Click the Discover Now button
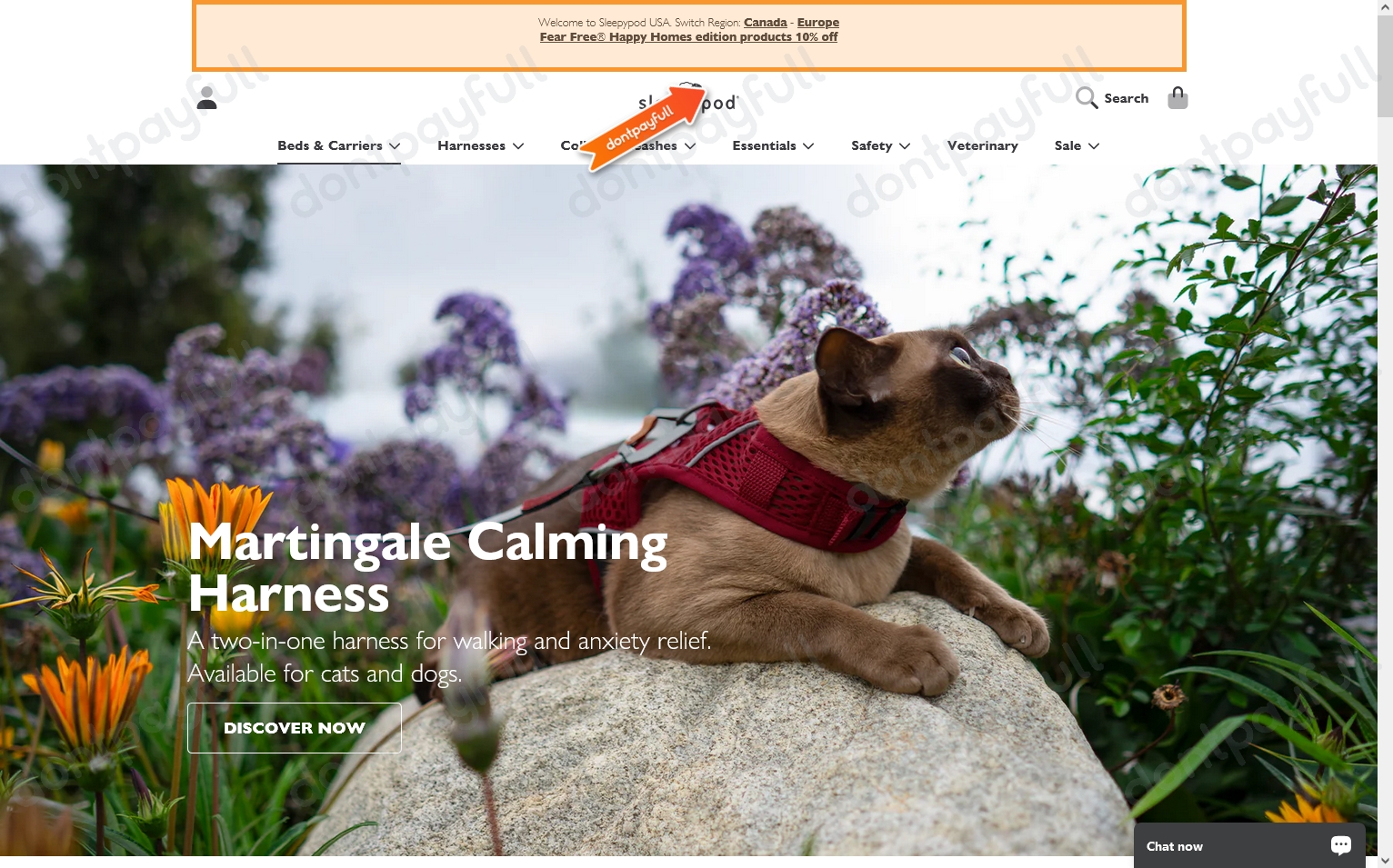Image resolution: width=1393 pixels, height=868 pixels. pyautogui.click(x=295, y=728)
